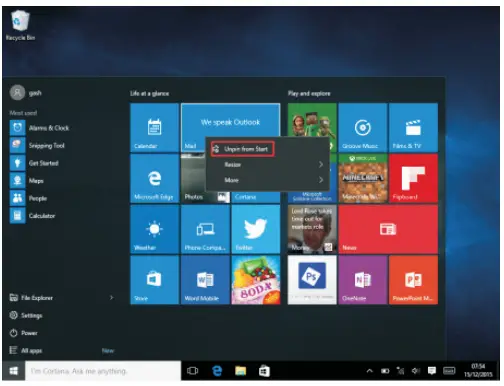Image resolution: width=504 pixels, height=386 pixels.
Task: Open the Twitter tile
Action: click(x=256, y=229)
